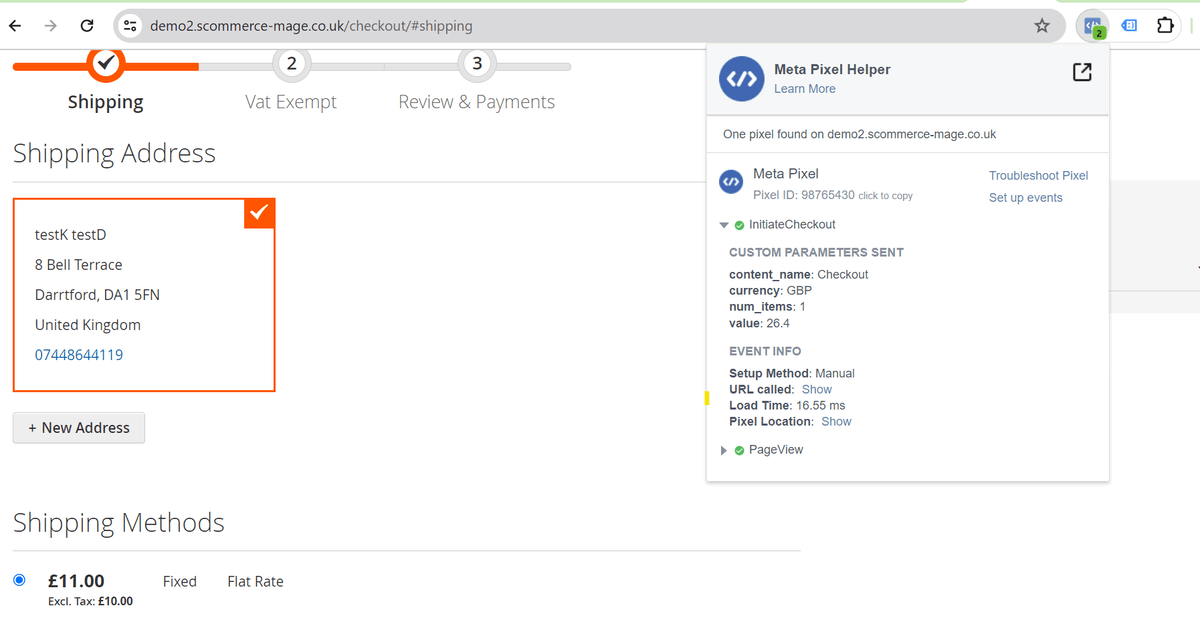Image resolution: width=1200 pixels, height=628 pixels.
Task: Open the browser Extensions puzzle icon
Action: pyautogui.click(x=1165, y=26)
